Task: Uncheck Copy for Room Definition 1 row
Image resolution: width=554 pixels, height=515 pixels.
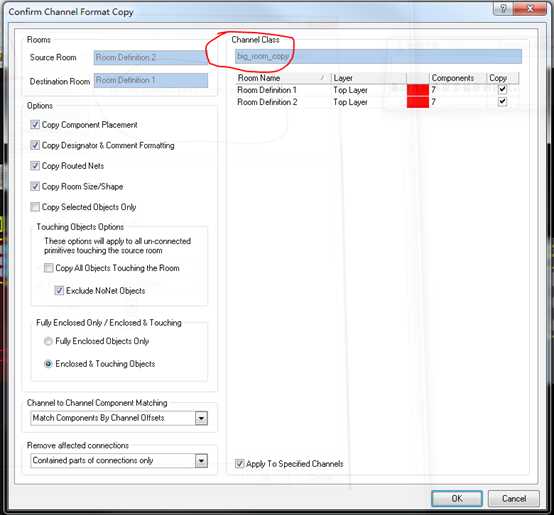Action: pyautogui.click(x=502, y=89)
